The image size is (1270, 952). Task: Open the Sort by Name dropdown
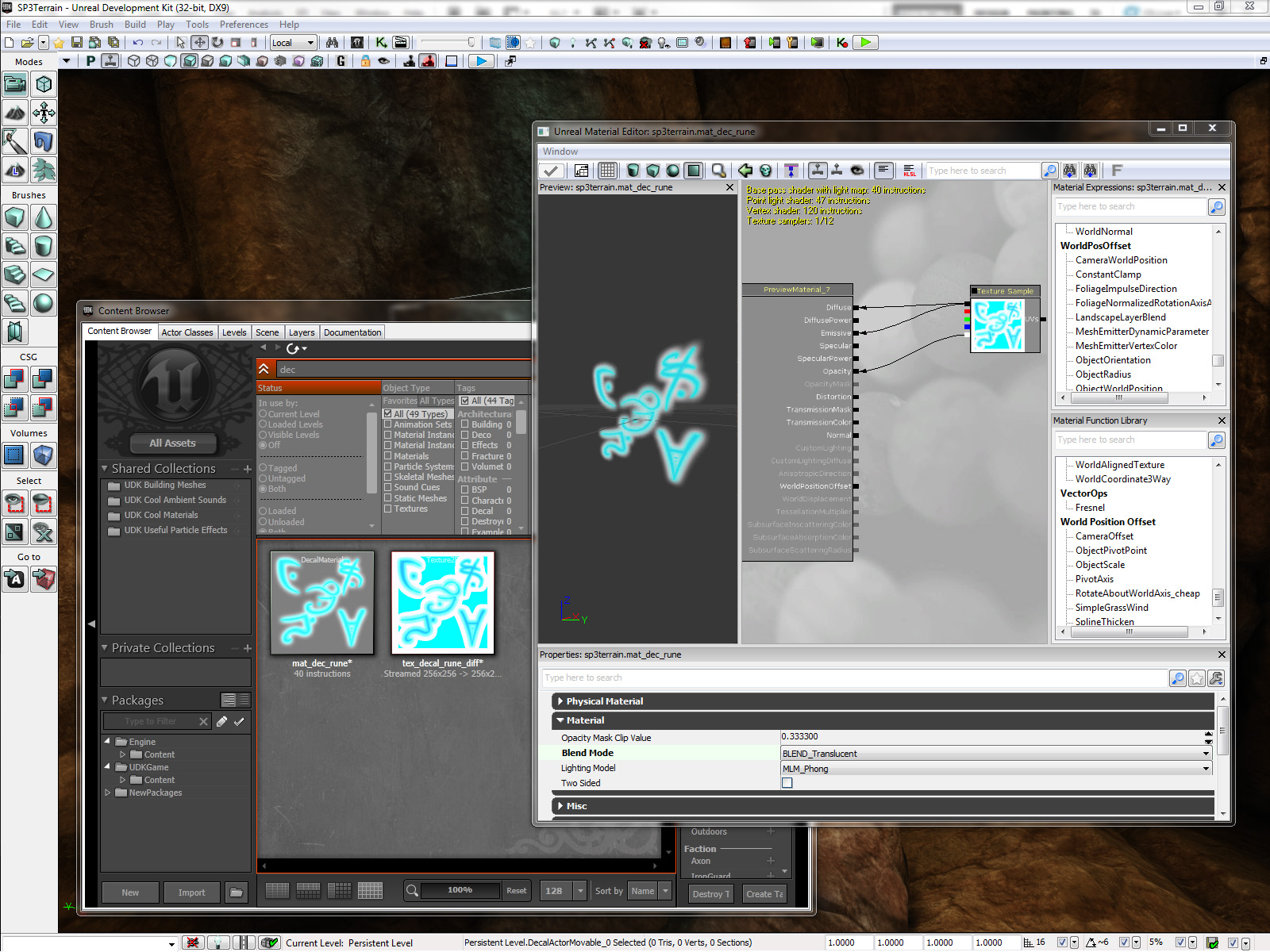coord(649,891)
